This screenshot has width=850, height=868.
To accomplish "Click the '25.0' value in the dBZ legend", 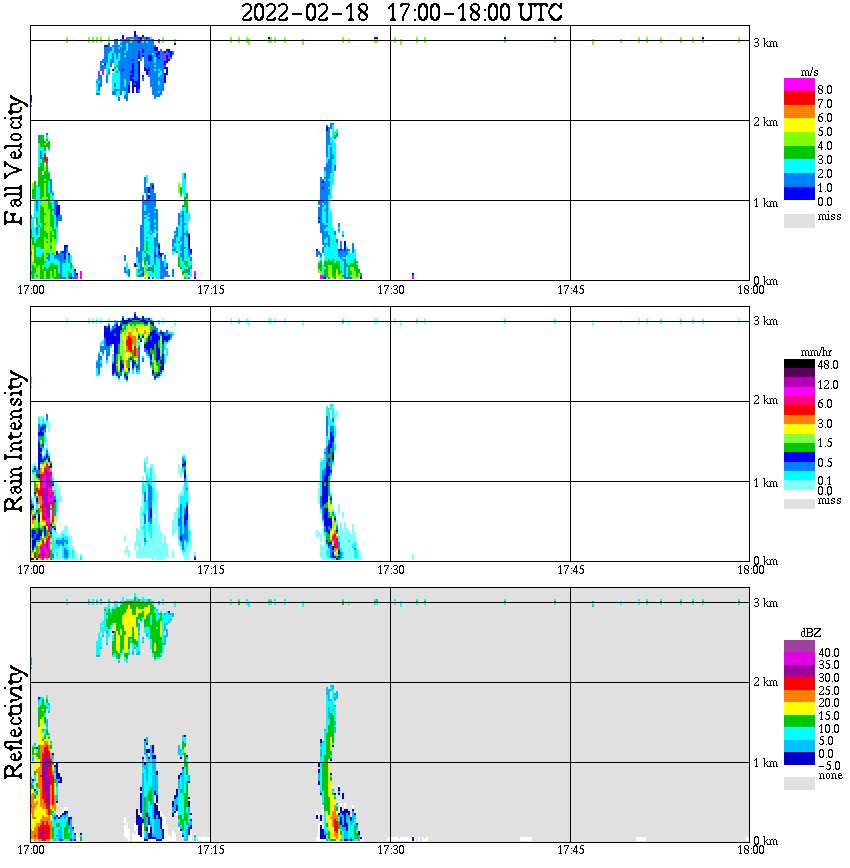I will [828, 691].
